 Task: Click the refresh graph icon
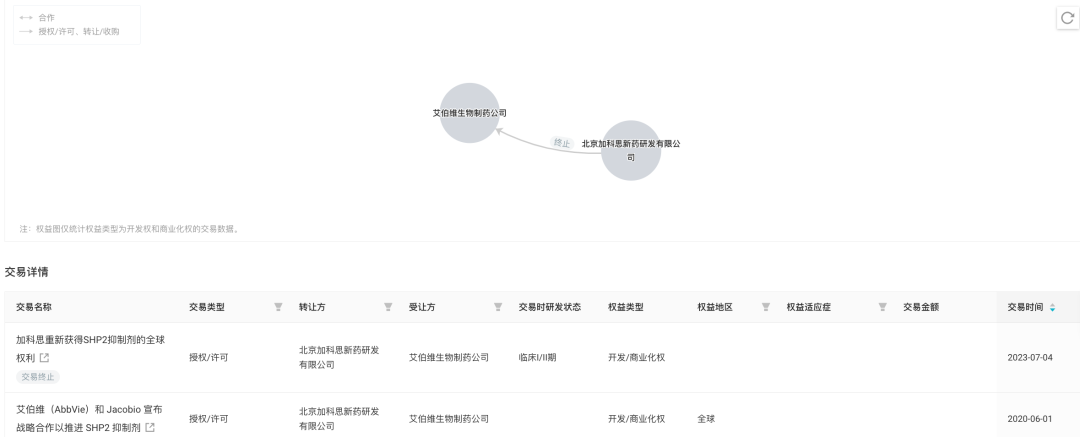click(x=1067, y=19)
